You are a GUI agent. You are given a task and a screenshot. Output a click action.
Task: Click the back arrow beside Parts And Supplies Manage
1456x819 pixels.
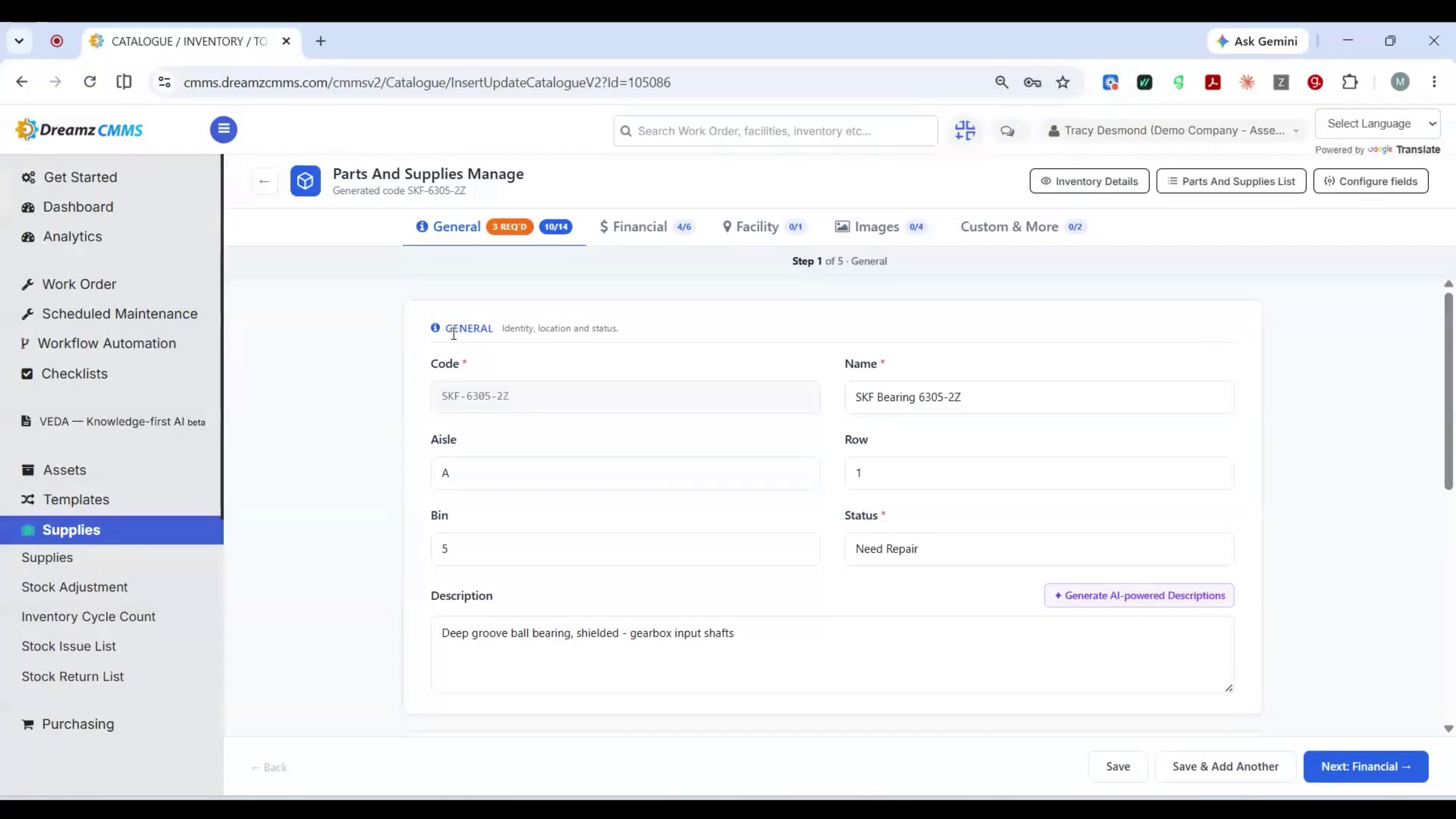(x=264, y=181)
